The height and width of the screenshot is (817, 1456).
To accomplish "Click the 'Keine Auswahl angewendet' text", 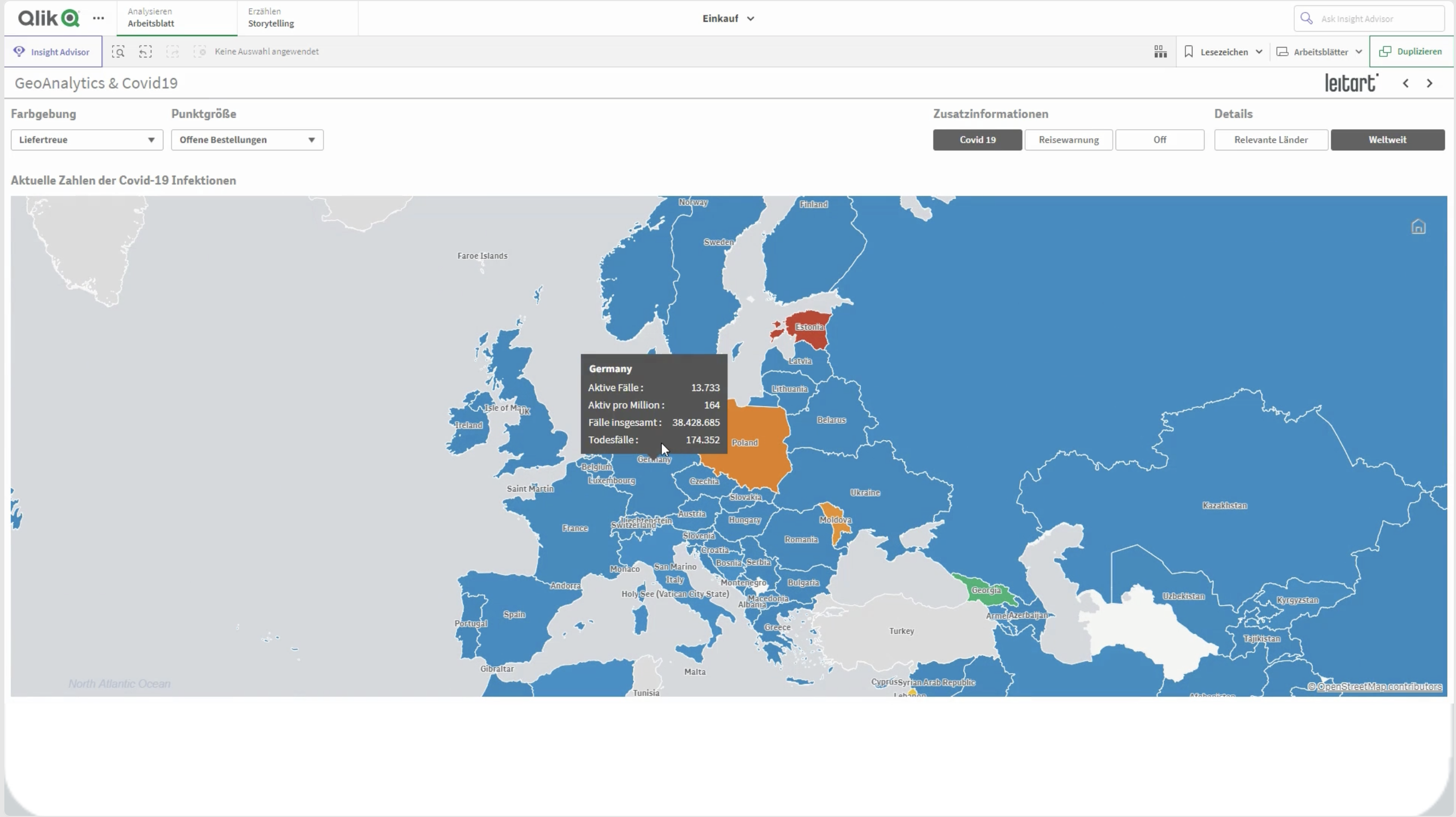I will coord(267,51).
